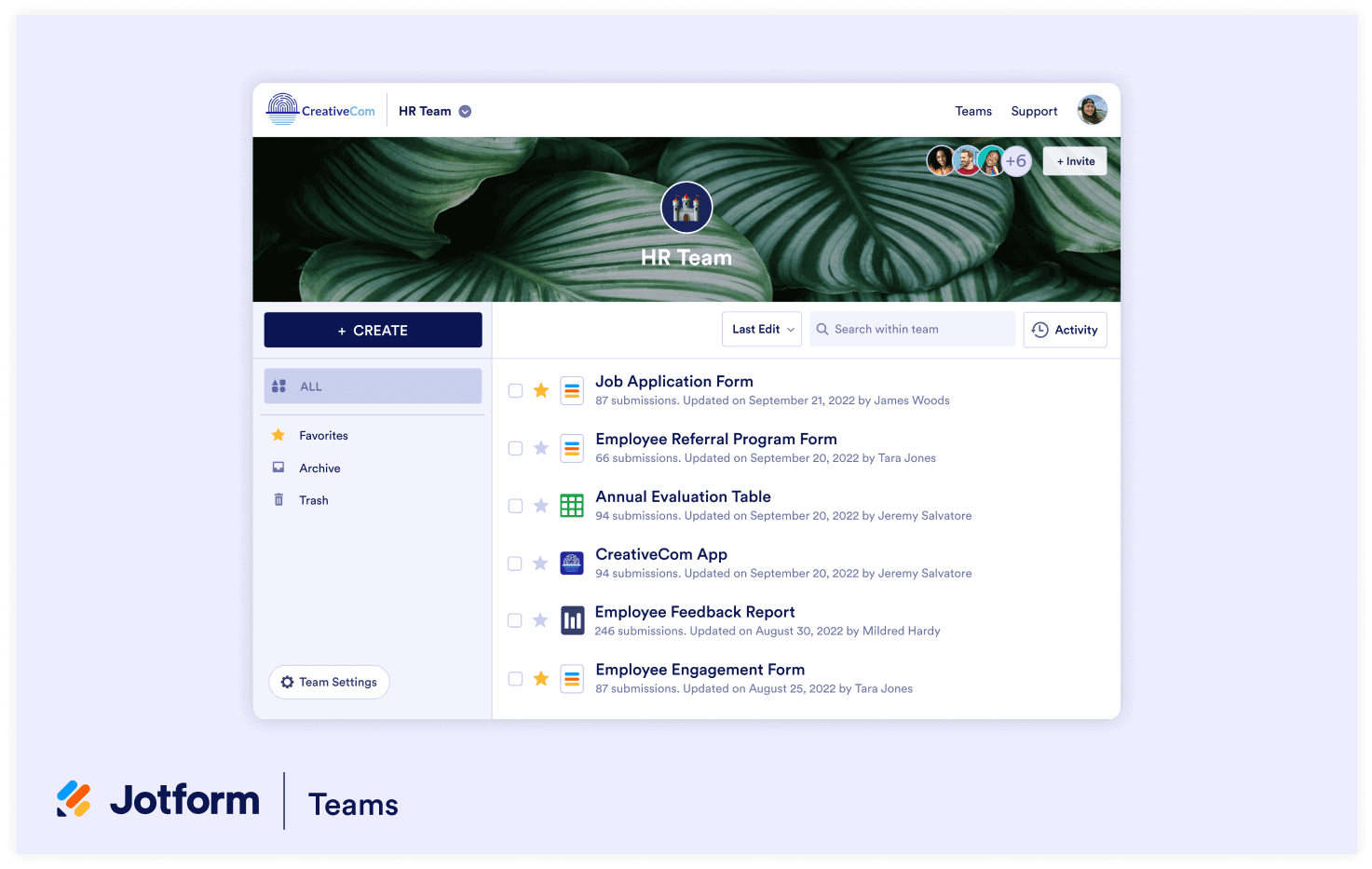The image size is (1372, 869).
Task: Open the user profile avatar
Action: tap(1092, 110)
